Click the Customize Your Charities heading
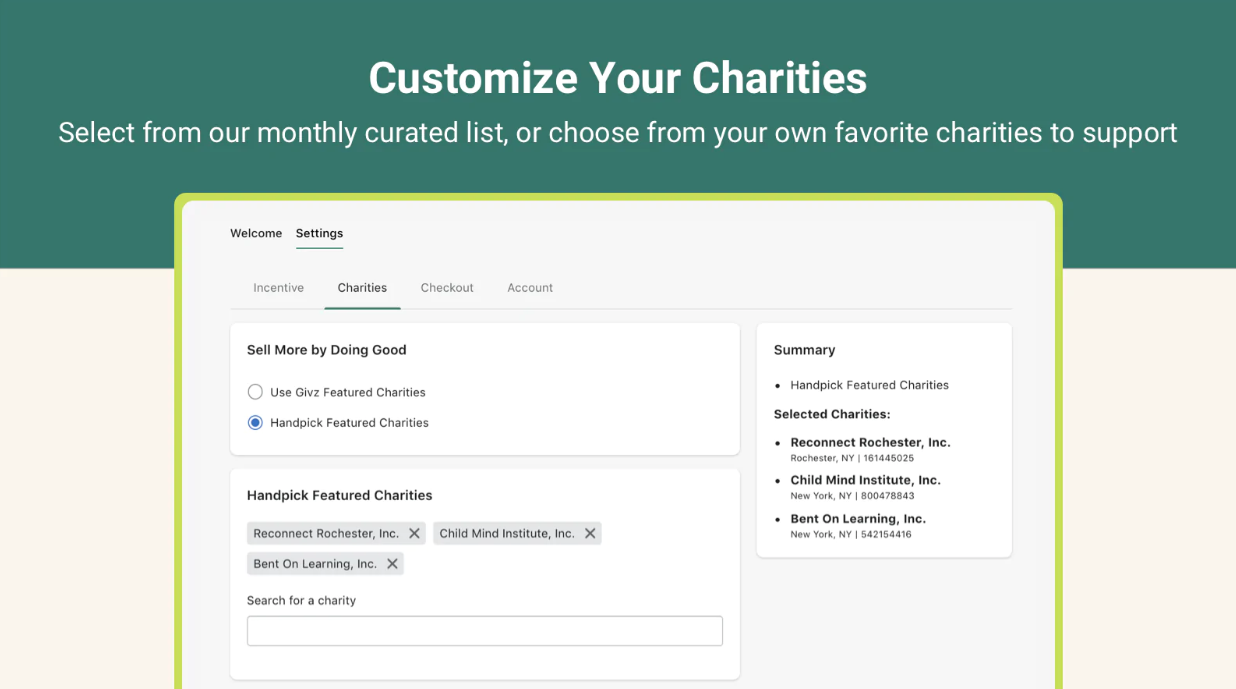The height and width of the screenshot is (689, 1236). coord(617,78)
